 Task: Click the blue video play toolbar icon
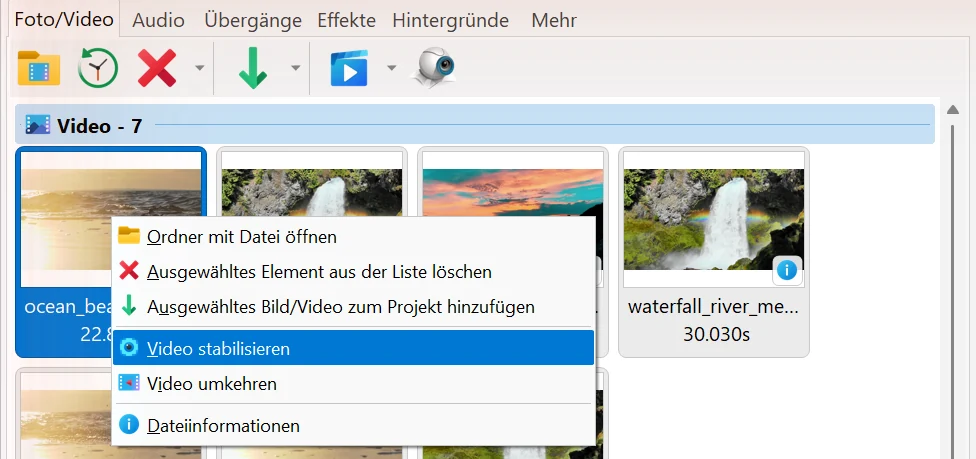tap(349, 67)
